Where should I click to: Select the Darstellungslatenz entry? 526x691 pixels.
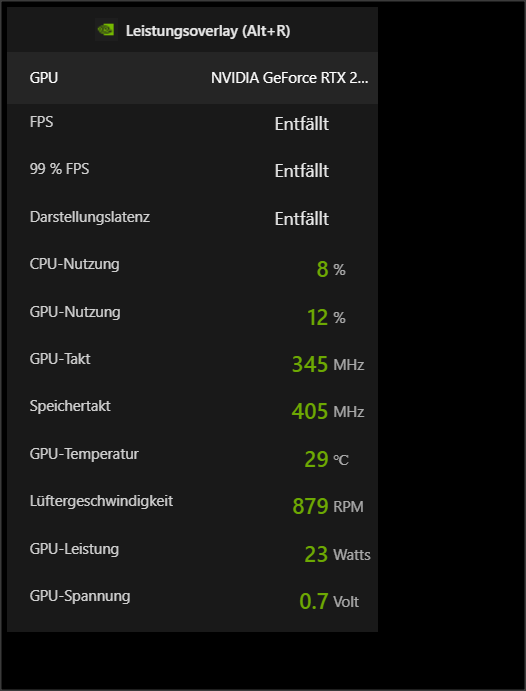click(x=193, y=218)
